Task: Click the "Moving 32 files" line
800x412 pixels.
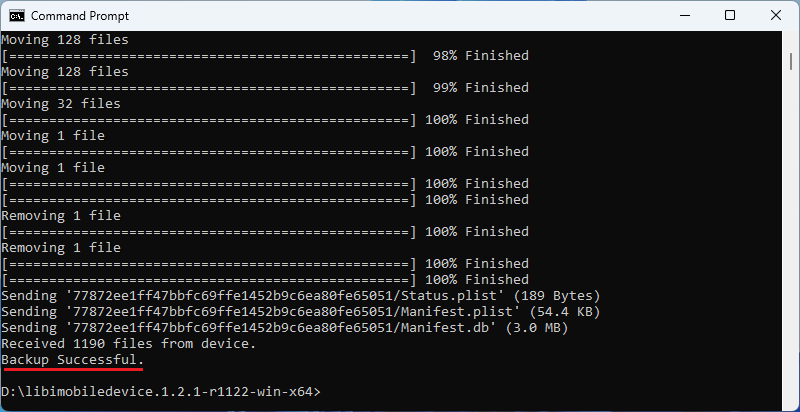Action: tap(60, 104)
